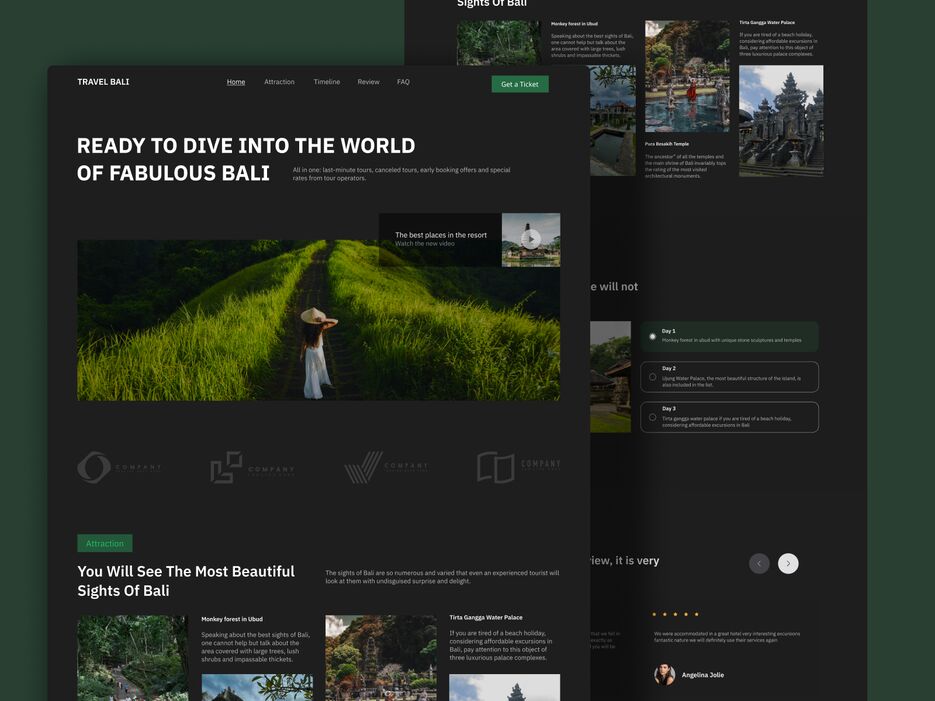Go to next review with the white arrow
The width and height of the screenshot is (935, 701).
[788, 563]
